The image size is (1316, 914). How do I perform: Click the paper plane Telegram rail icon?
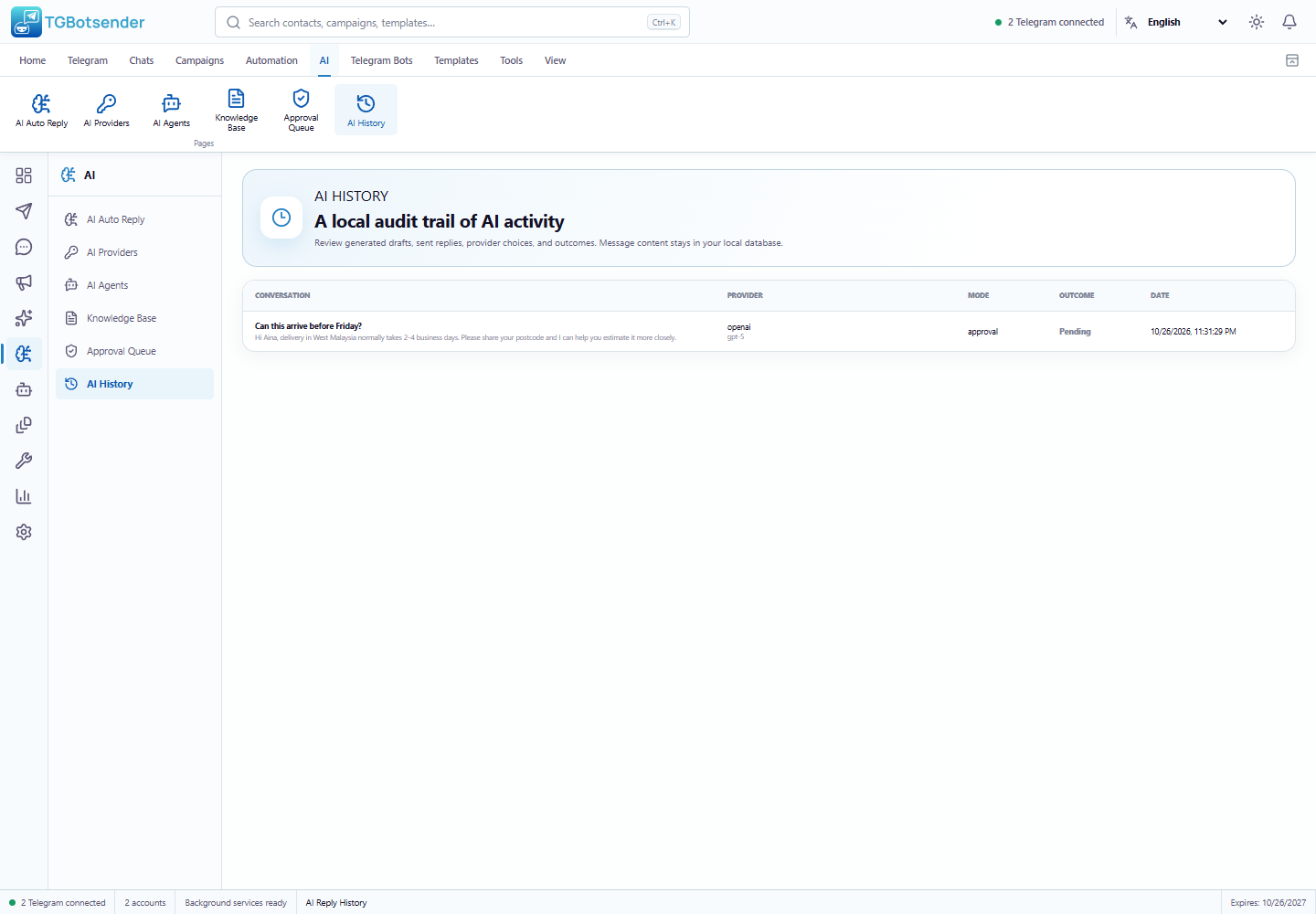(x=24, y=211)
